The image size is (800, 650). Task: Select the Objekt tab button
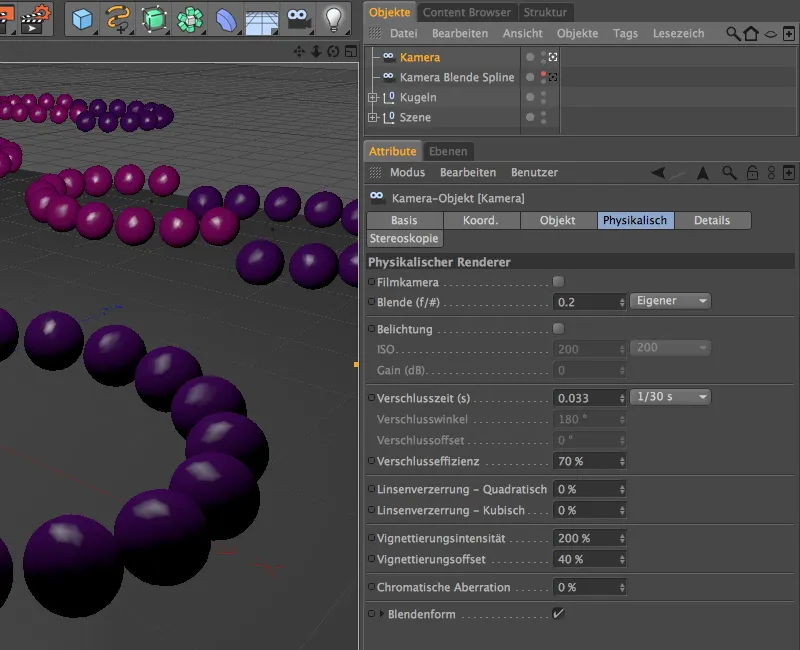558,220
